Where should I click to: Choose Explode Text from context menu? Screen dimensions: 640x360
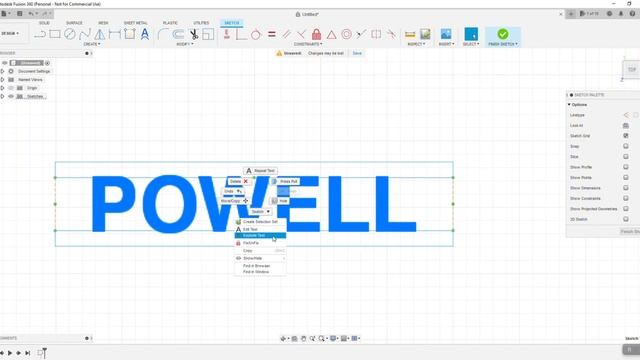[x=260, y=236]
